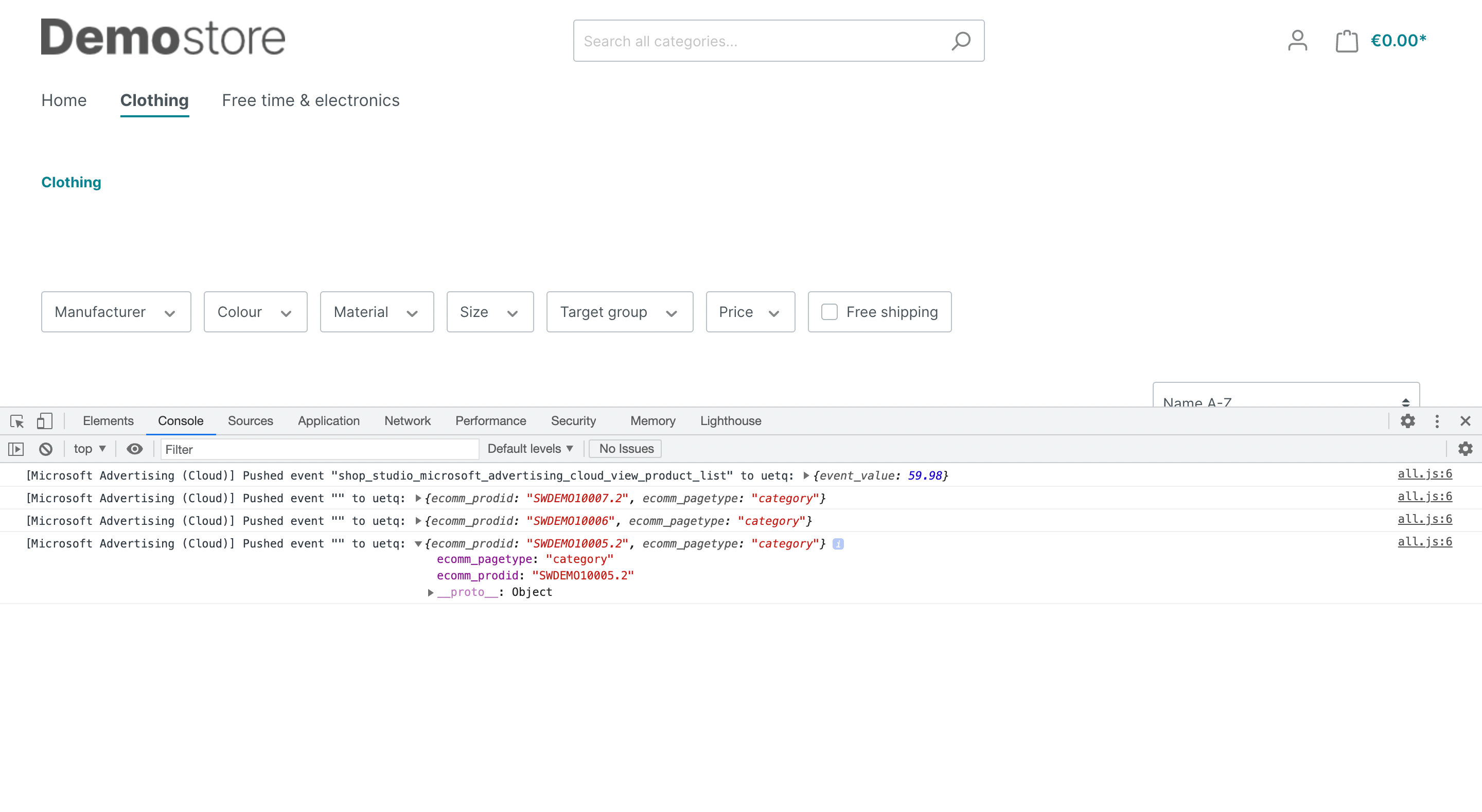This screenshot has height=812, width=1482.
Task: Select the Console tab
Action: [181, 421]
